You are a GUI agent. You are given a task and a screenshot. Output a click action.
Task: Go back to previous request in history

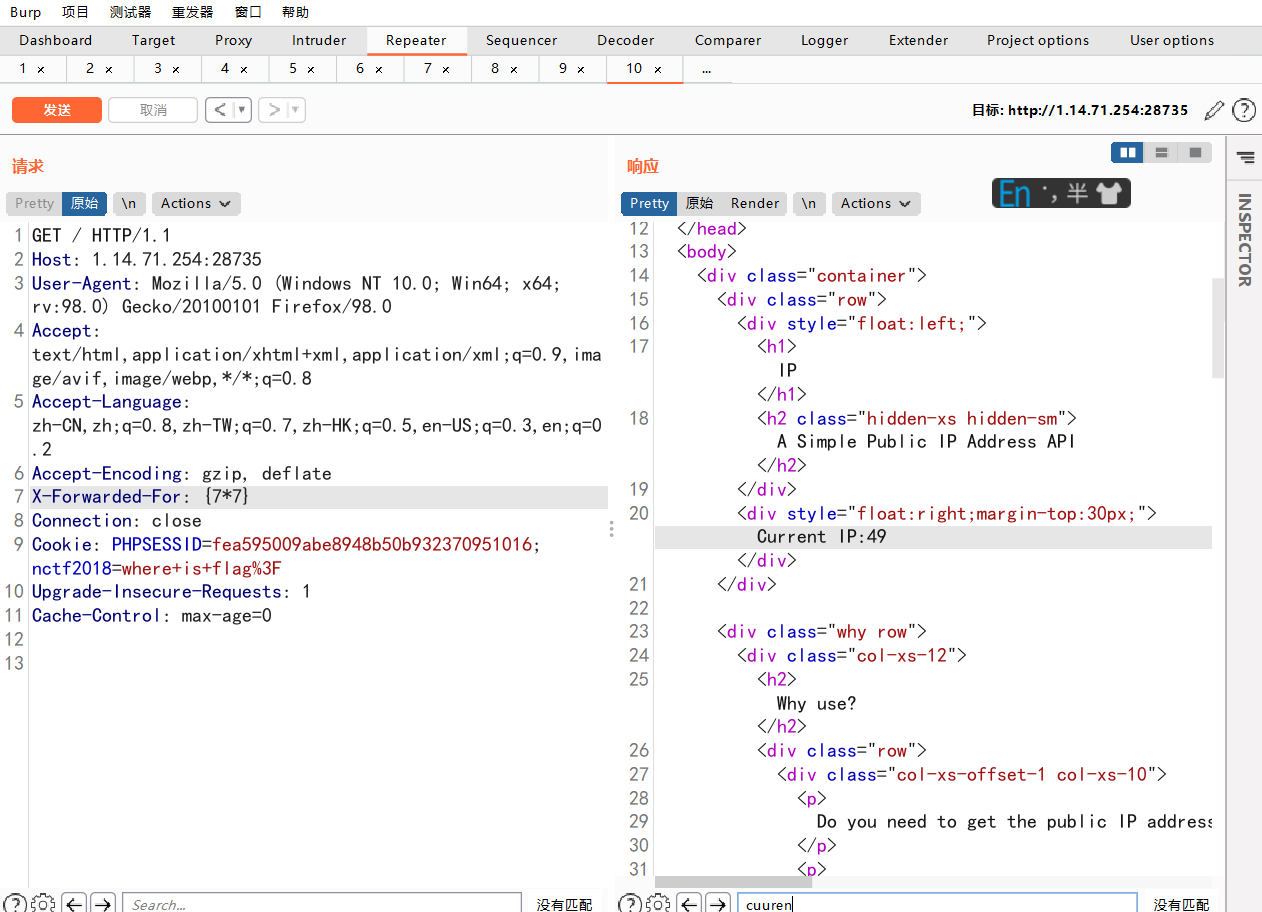220,110
